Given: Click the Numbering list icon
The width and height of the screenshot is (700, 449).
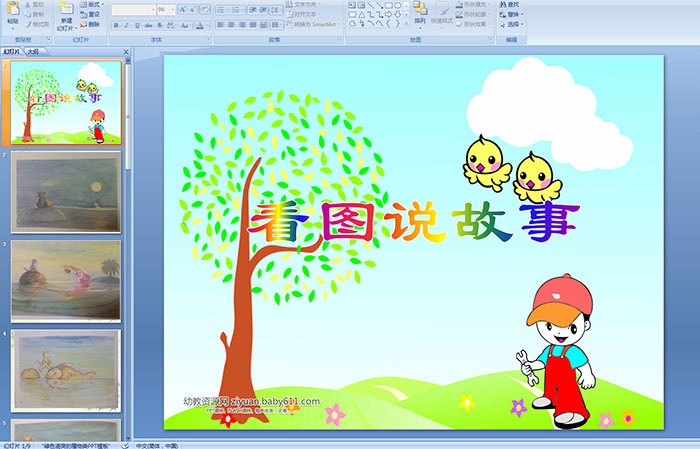Looking at the screenshot, I should pyautogui.click(x=236, y=10).
